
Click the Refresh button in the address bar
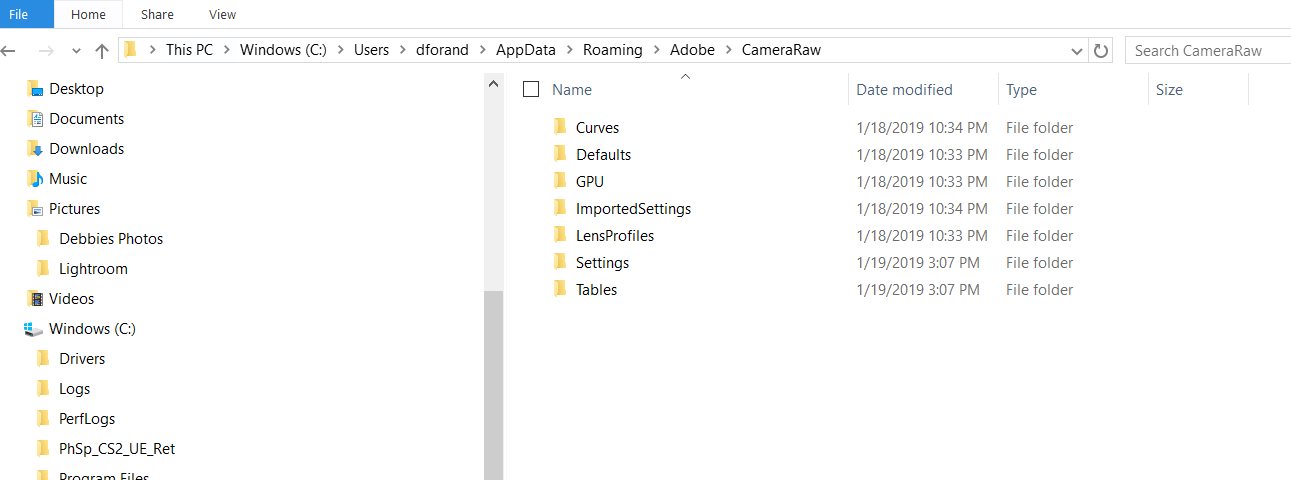pos(1101,50)
